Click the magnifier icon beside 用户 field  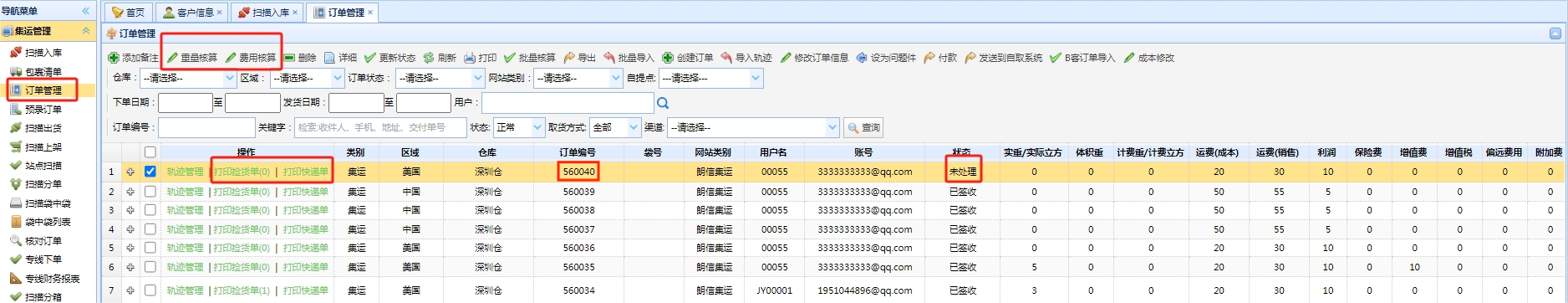(x=663, y=103)
